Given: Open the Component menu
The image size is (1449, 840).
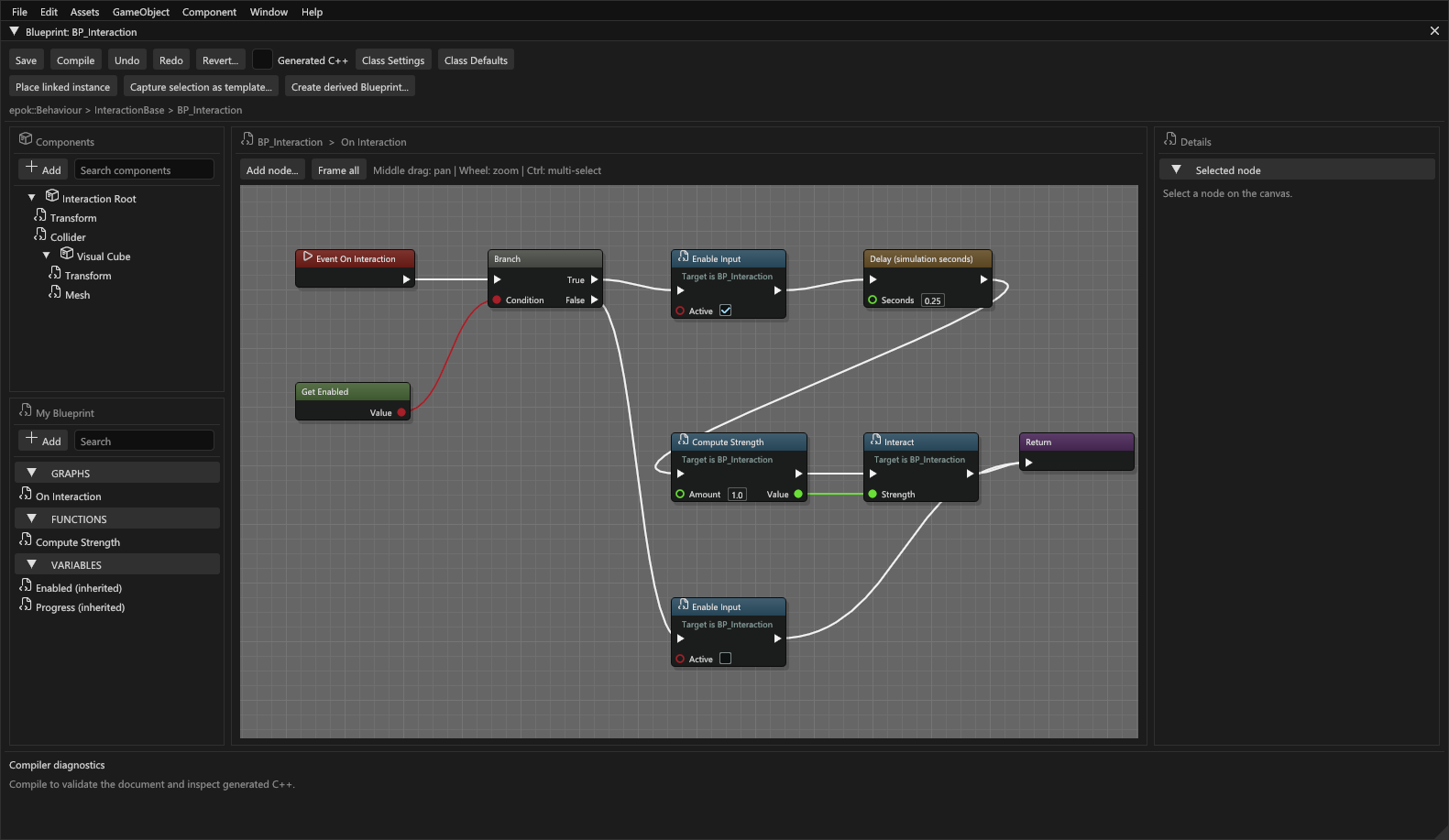Looking at the screenshot, I should click(209, 12).
